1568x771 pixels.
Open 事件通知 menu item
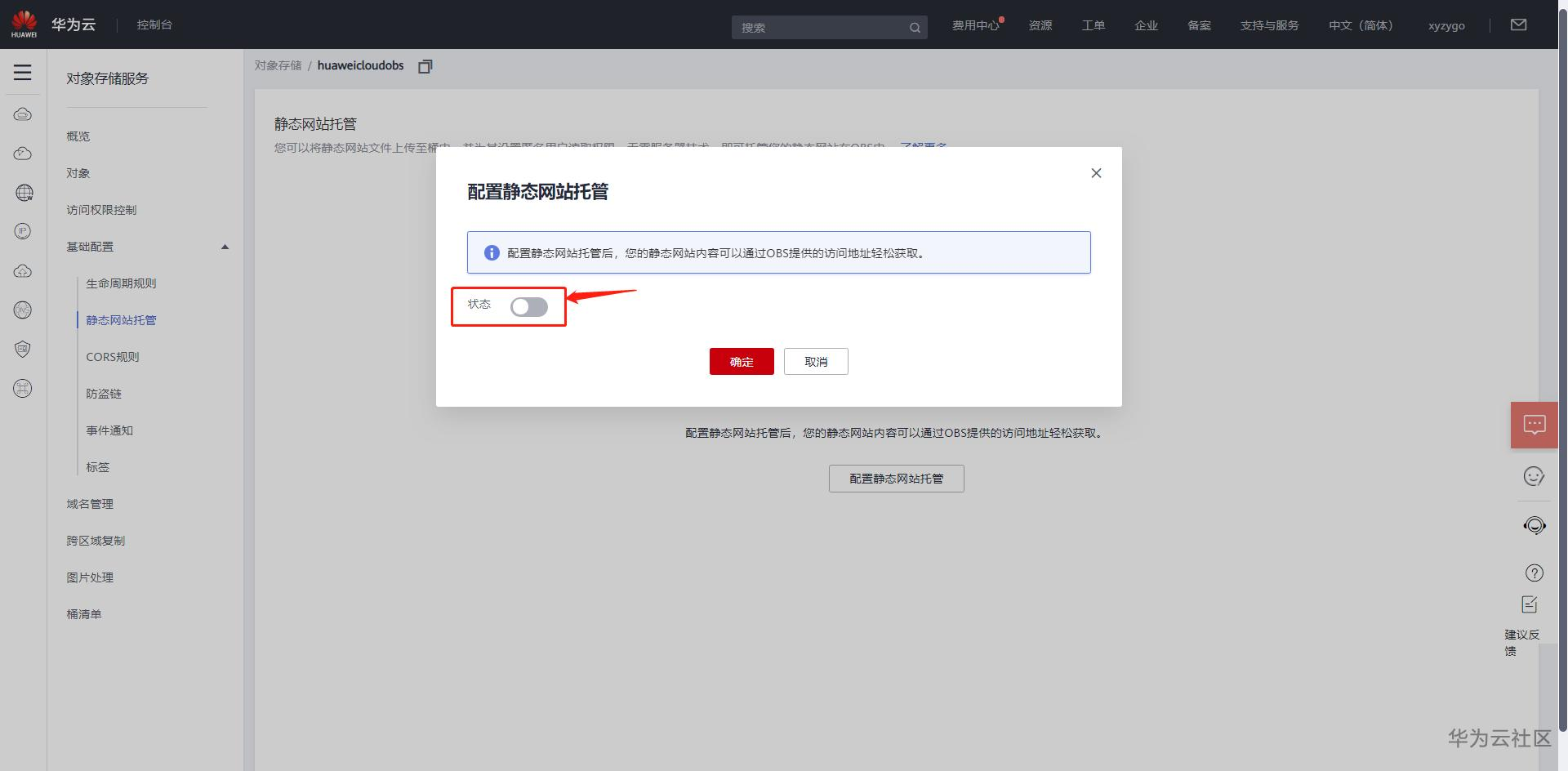[x=109, y=430]
